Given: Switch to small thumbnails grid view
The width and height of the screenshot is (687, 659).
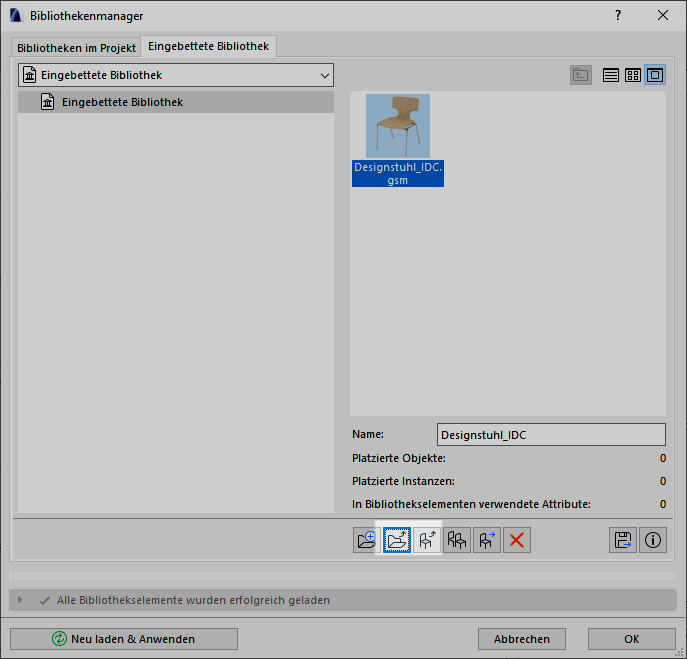Looking at the screenshot, I should [633, 75].
